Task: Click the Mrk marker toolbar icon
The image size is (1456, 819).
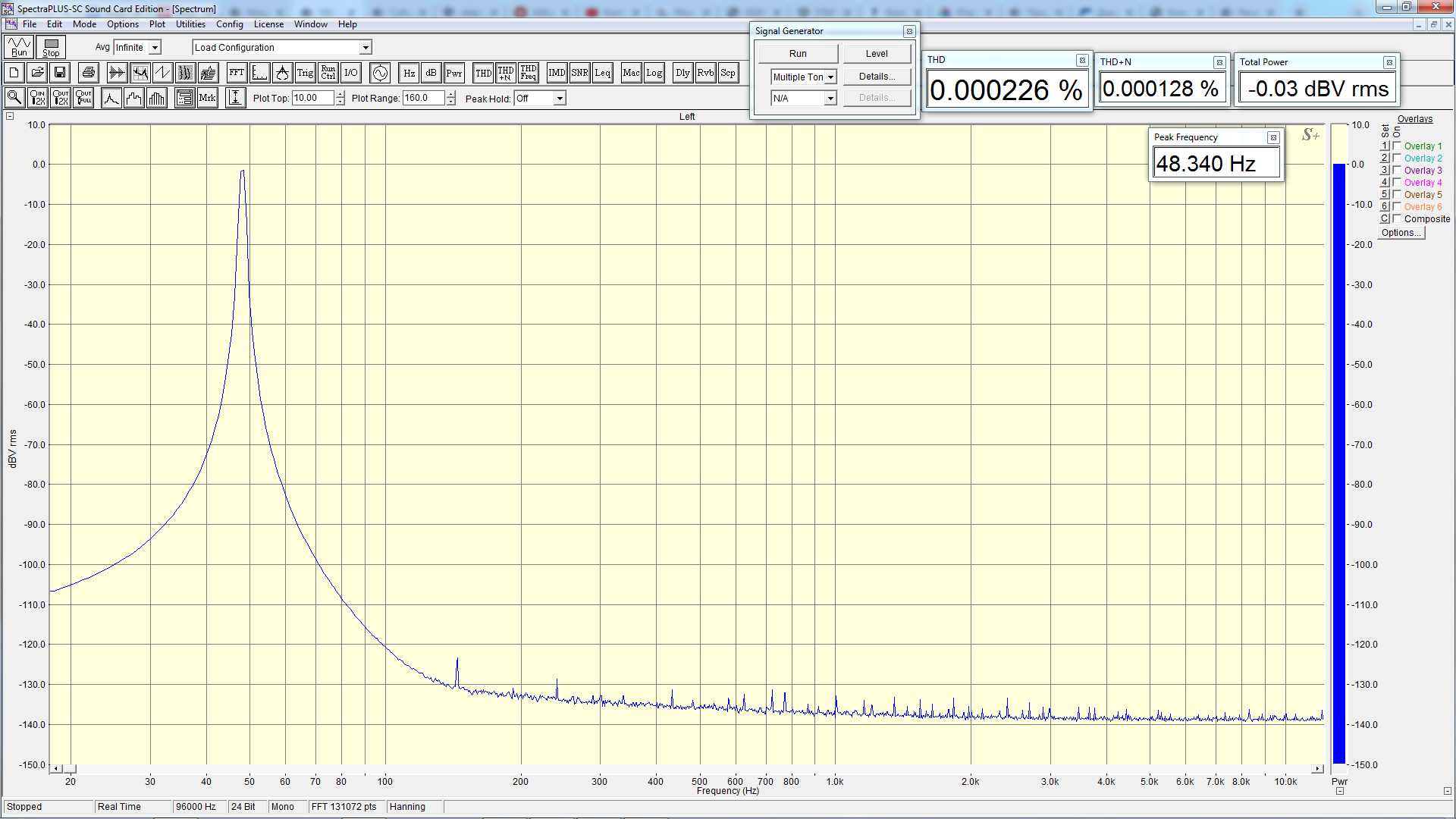Action: (207, 98)
